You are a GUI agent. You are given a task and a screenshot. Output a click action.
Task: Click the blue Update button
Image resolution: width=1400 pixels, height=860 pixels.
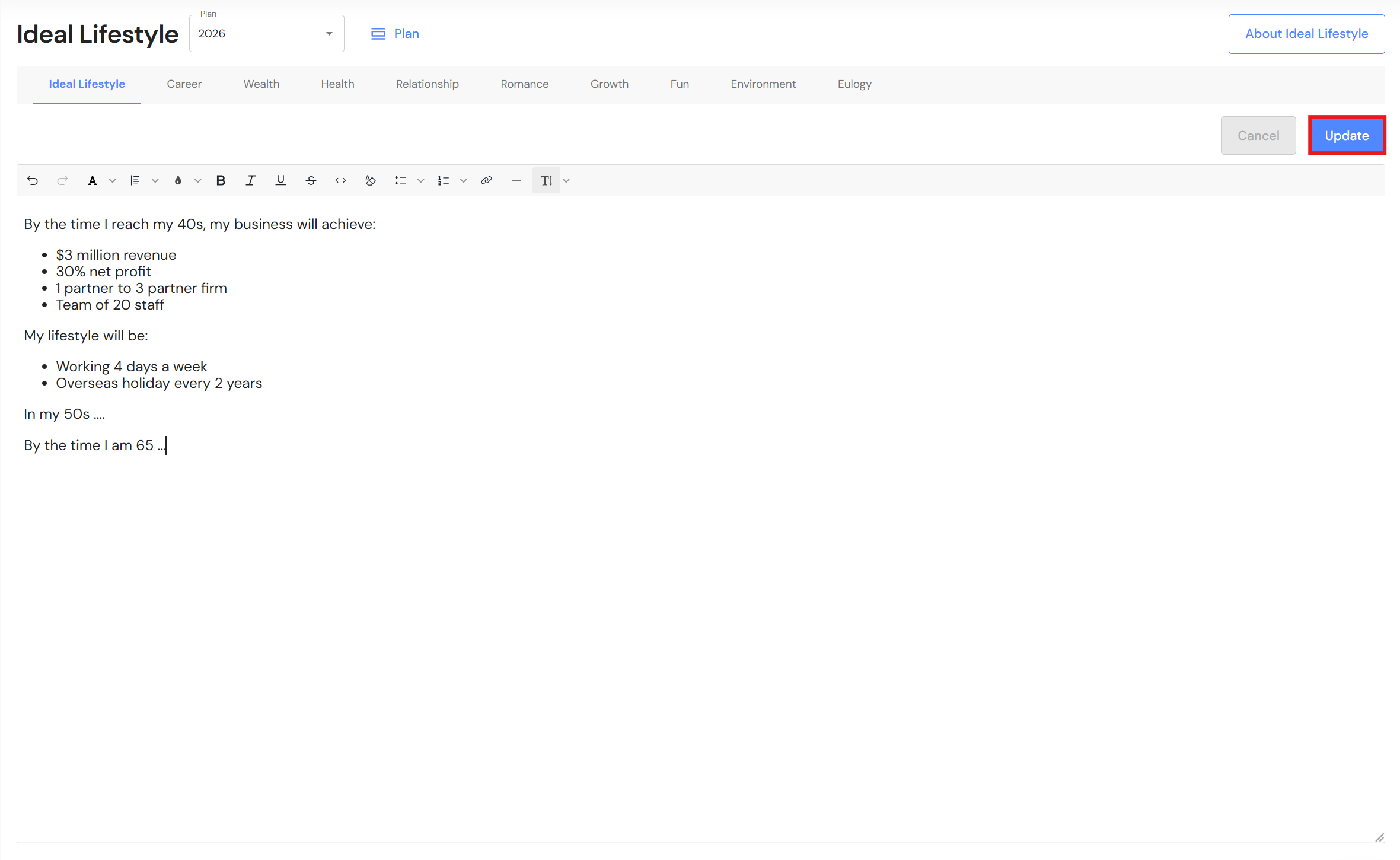(1346, 136)
